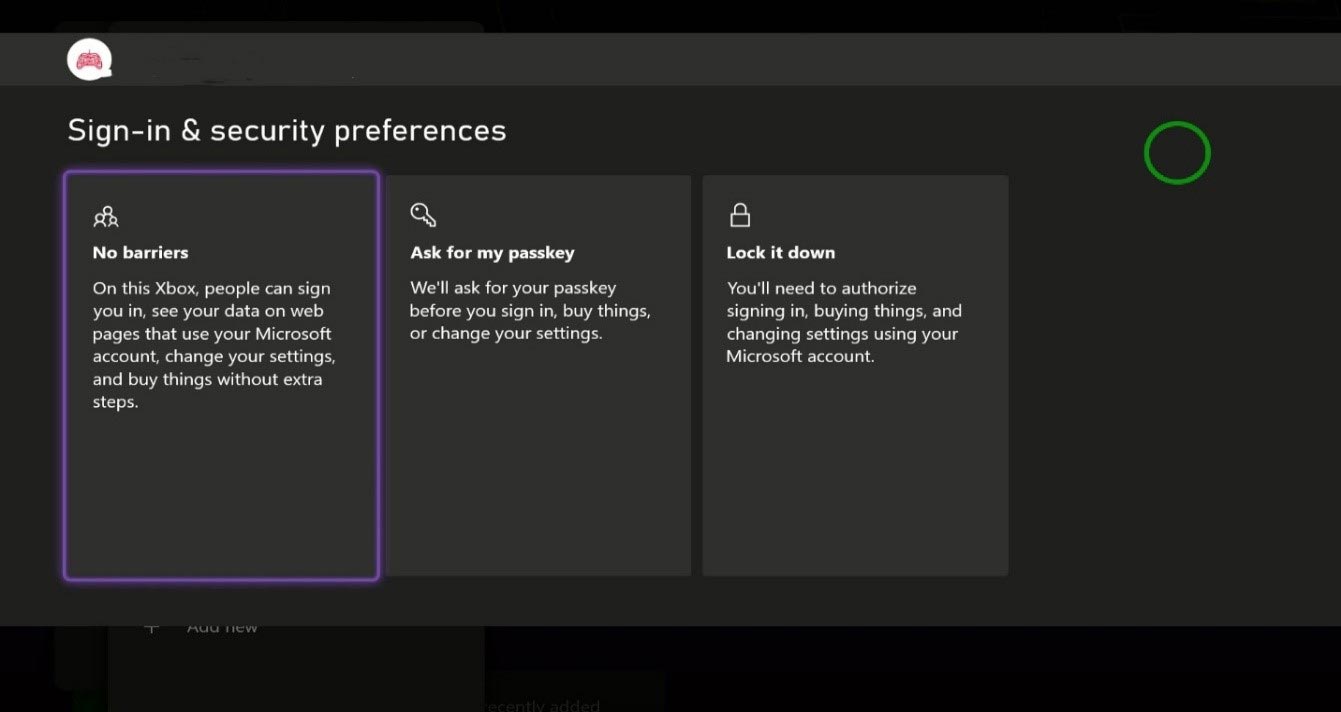
Task: Select the No barriers tile
Action: tap(221, 376)
